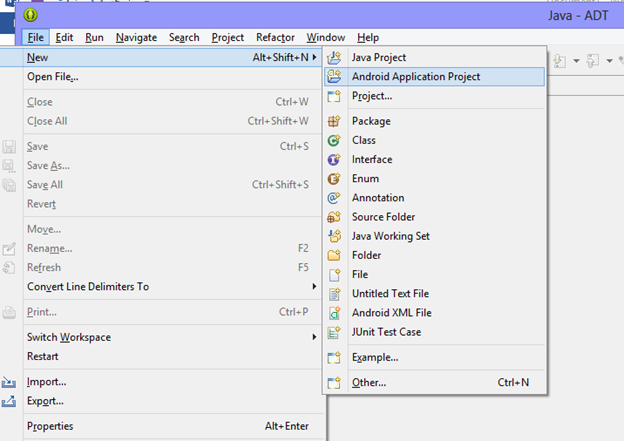Open the Help menu
Screen dimensions: 624x442
368,37
